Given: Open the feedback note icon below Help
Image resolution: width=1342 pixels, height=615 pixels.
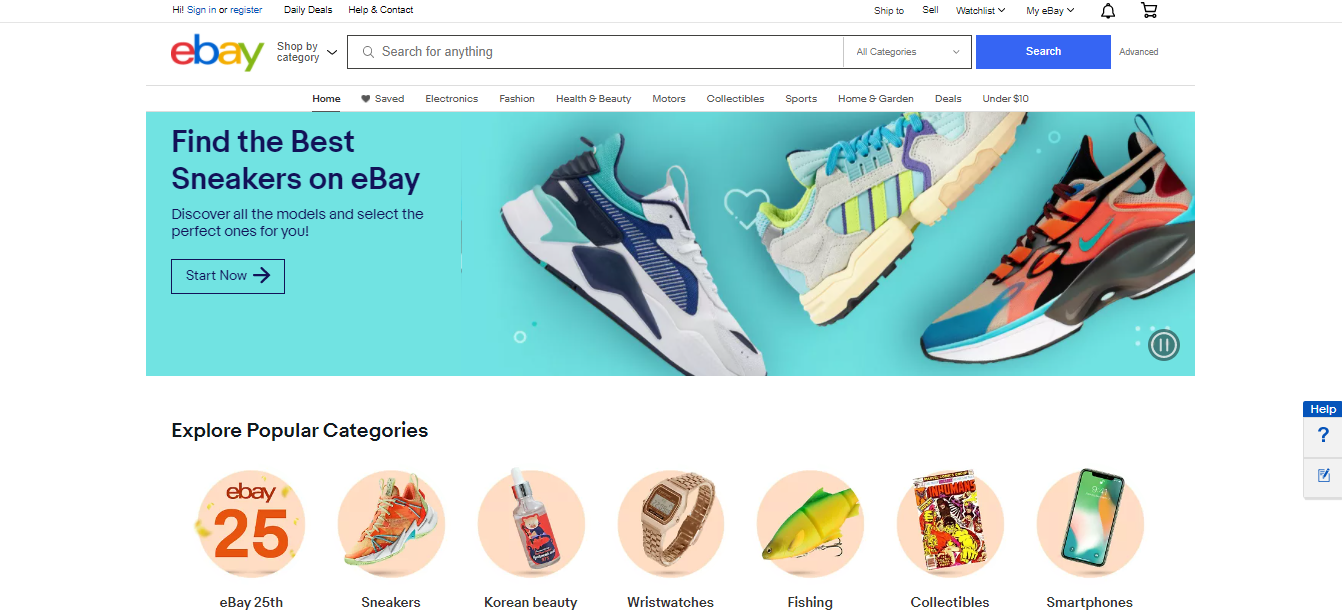Looking at the screenshot, I should click(1324, 475).
